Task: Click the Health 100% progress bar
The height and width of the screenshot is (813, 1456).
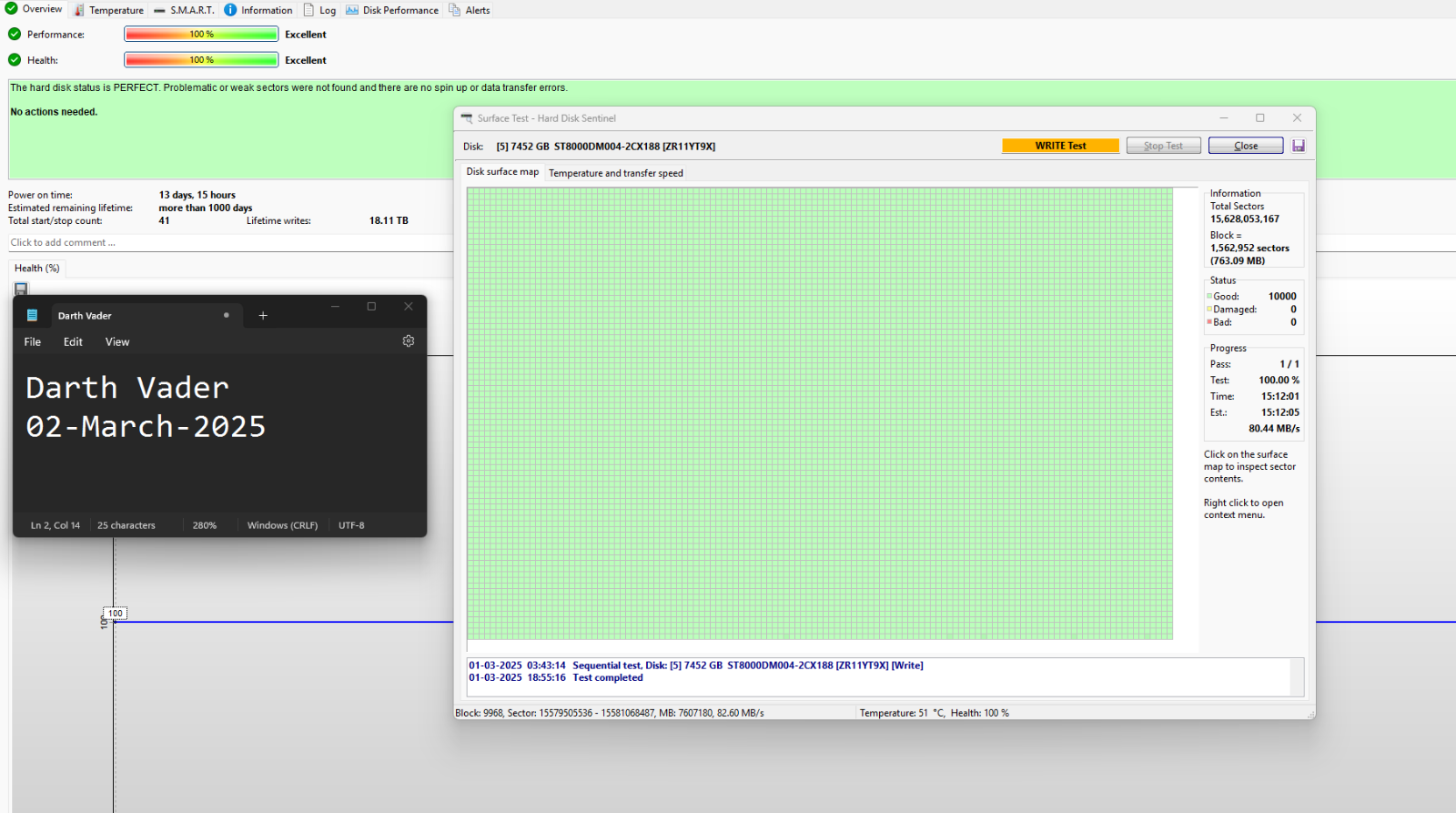Action: [201, 60]
